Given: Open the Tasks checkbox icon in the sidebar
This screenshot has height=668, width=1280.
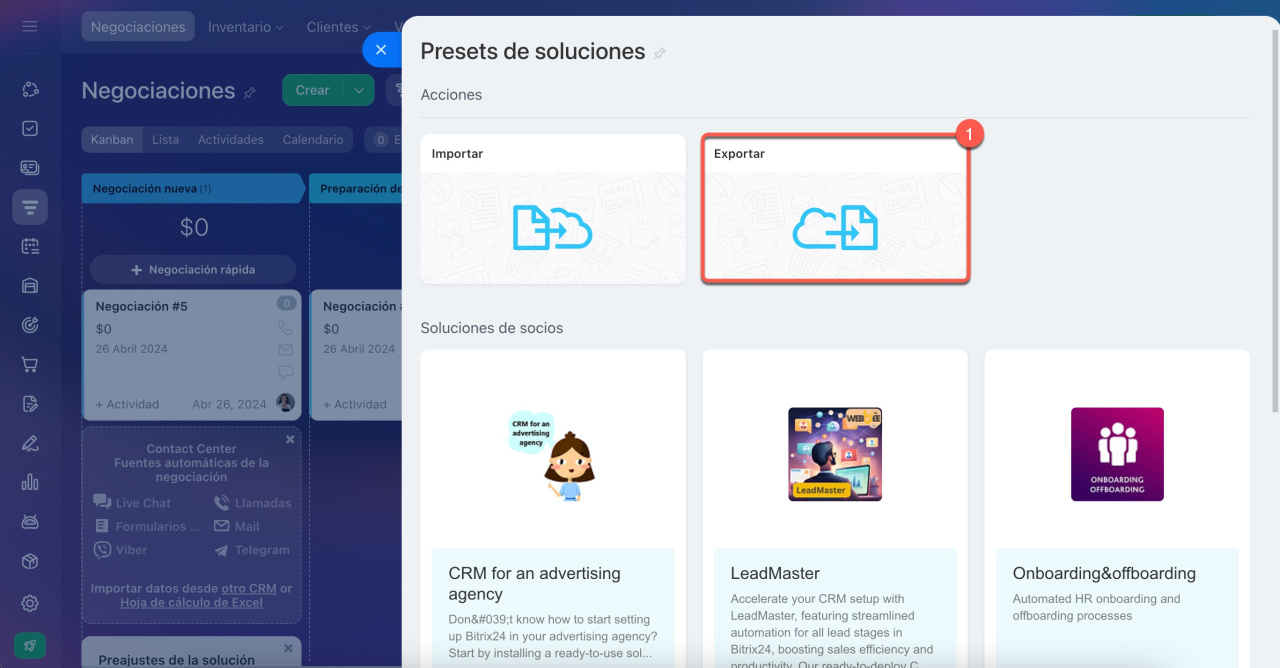Looking at the screenshot, I should pyautogui.click(x=30, y=128).
